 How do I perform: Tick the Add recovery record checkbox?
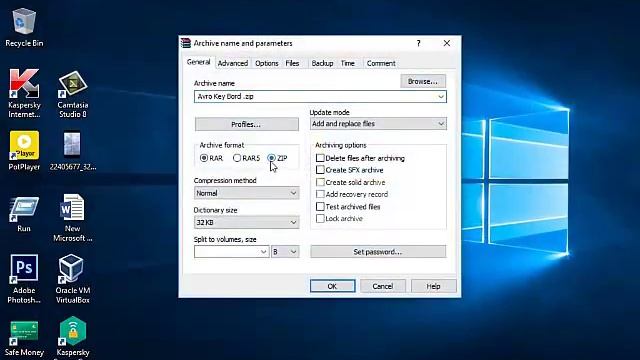tap(320, 194)
